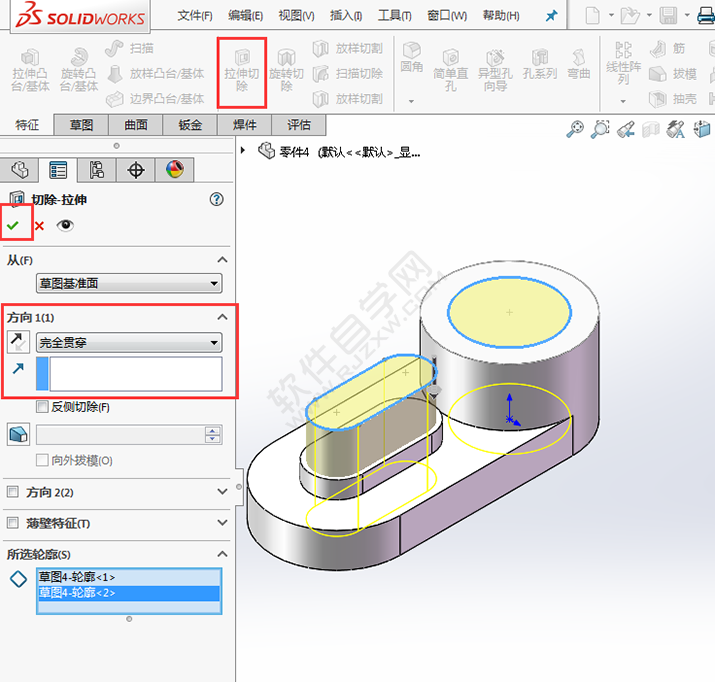Select Boundary Boss/Base (边界凸台/基体) tool

click(155, 98)
